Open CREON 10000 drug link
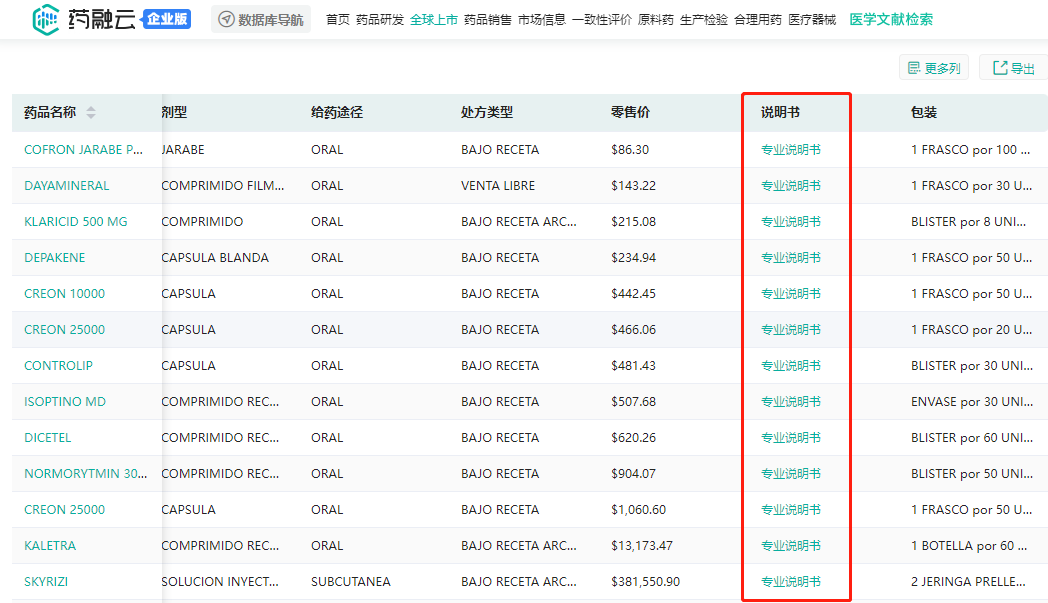Image resolution: width=1048 pixels, height=603 pixels. point(64,294)
